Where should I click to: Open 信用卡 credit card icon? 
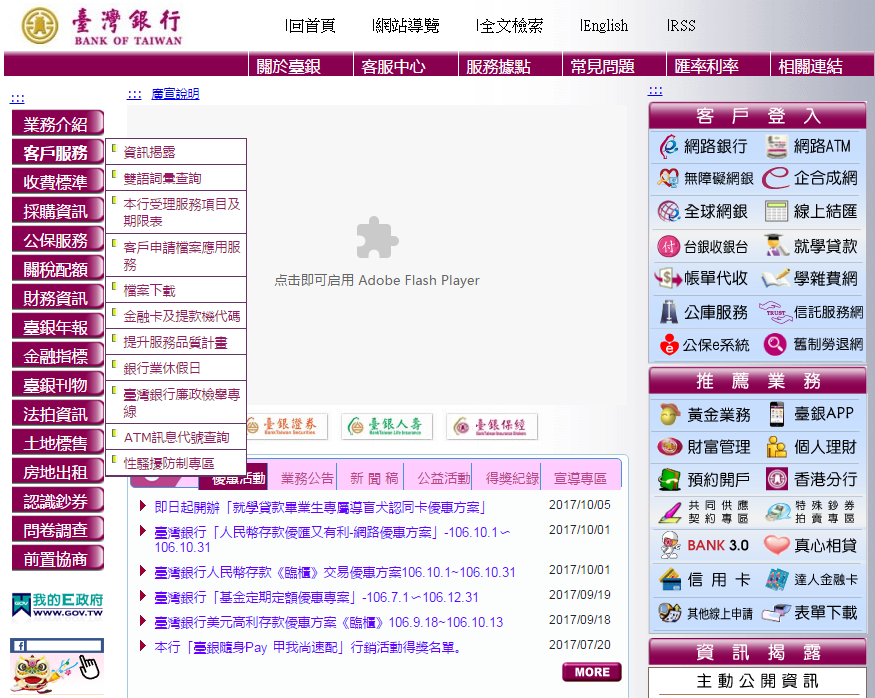pos(670,579)
